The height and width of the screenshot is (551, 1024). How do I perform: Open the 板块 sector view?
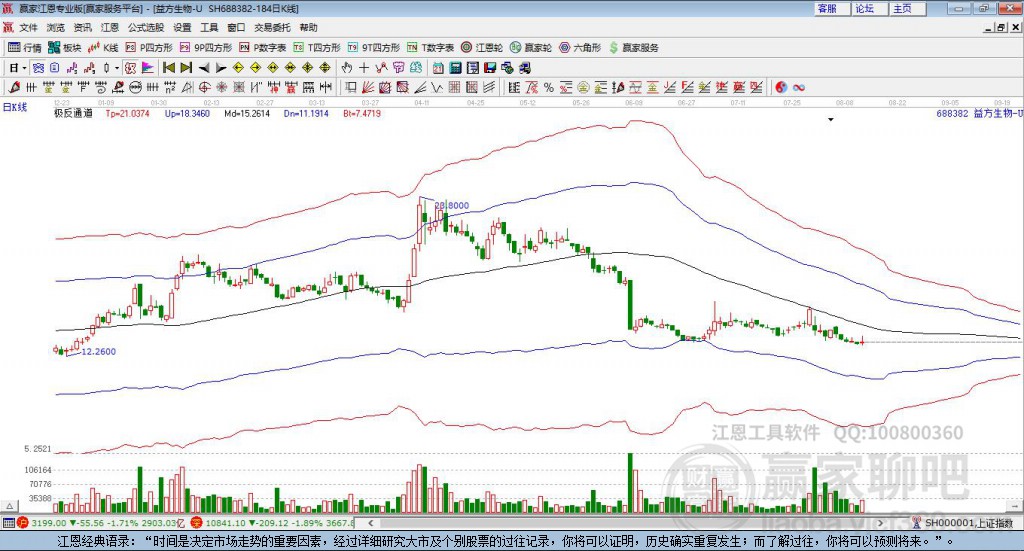coord(65,48)
